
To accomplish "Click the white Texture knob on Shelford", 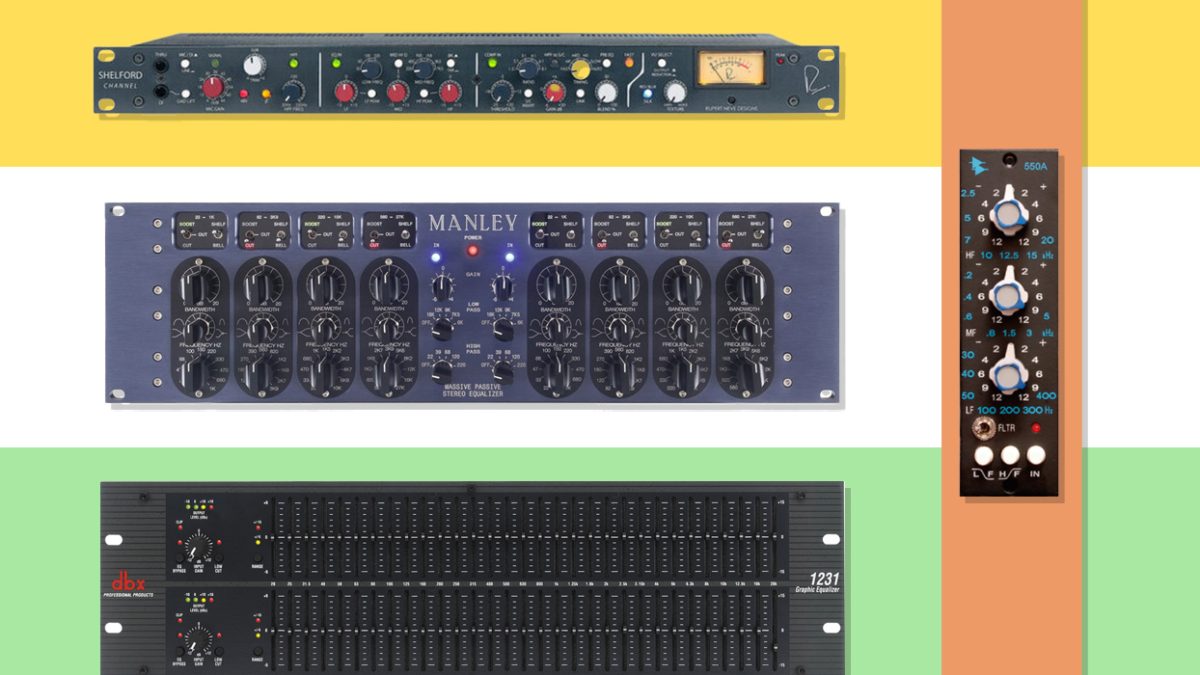I will pyautogui.click(x=677, y=92).
